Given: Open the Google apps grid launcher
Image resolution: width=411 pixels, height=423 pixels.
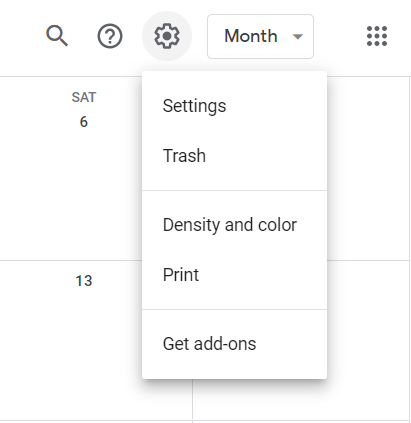Looking at the screenshot, I should (377, 36).
